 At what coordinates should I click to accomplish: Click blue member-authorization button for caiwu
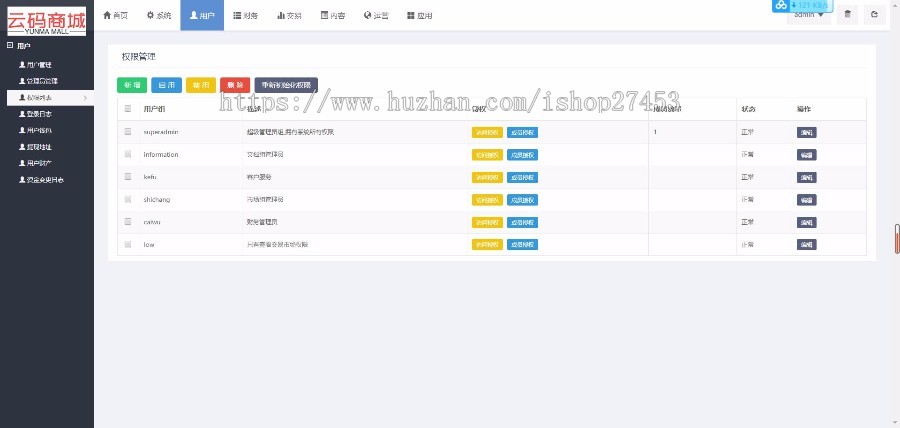click(x=522, y=222)
